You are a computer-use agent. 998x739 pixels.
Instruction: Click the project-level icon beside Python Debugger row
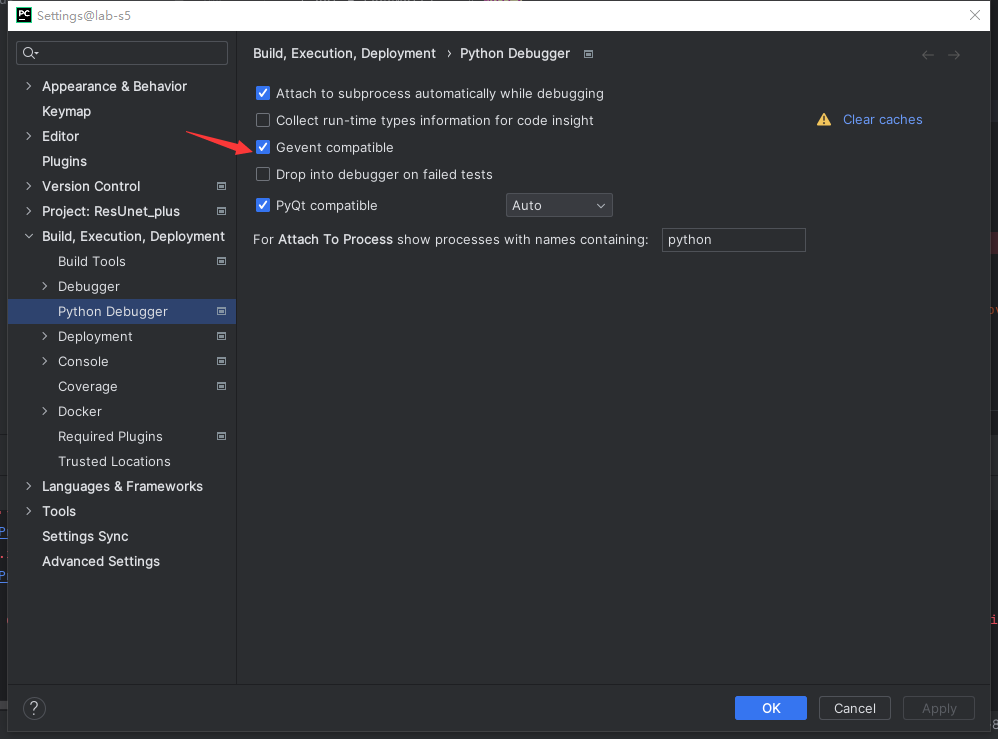click(x=221, y=311)
